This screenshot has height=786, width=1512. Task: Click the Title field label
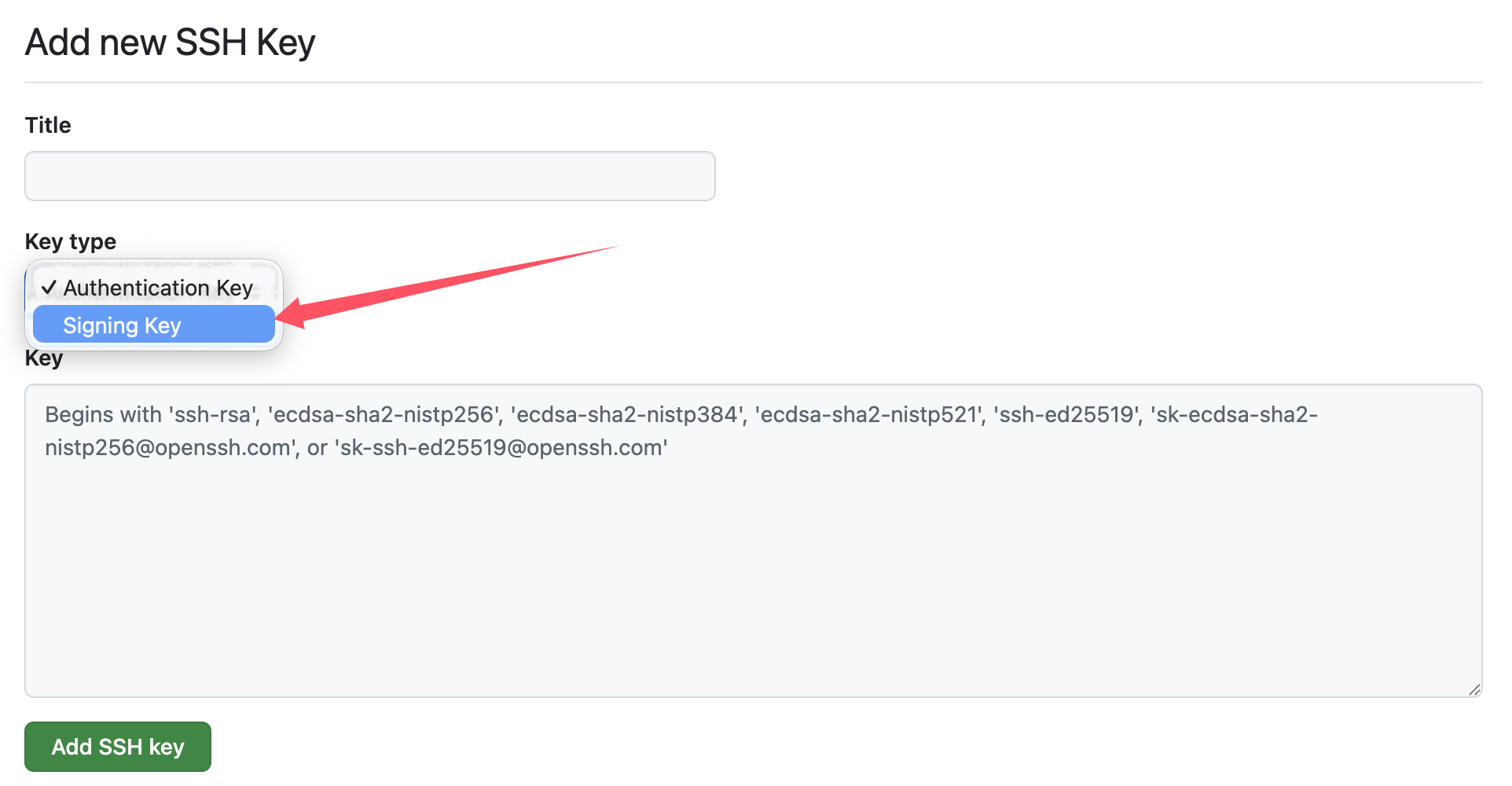(x=47, y=124)
